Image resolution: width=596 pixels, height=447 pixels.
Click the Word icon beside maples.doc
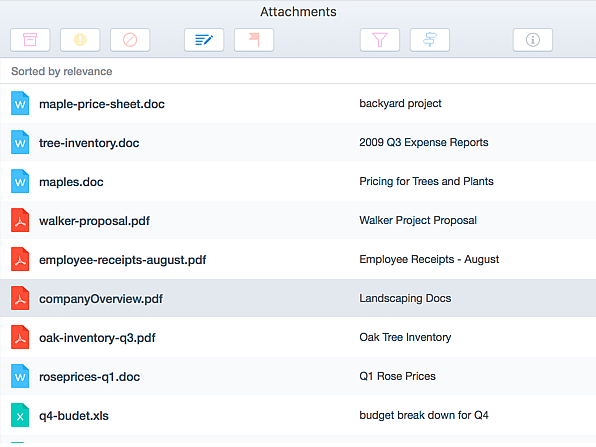(x=20, y=181)
